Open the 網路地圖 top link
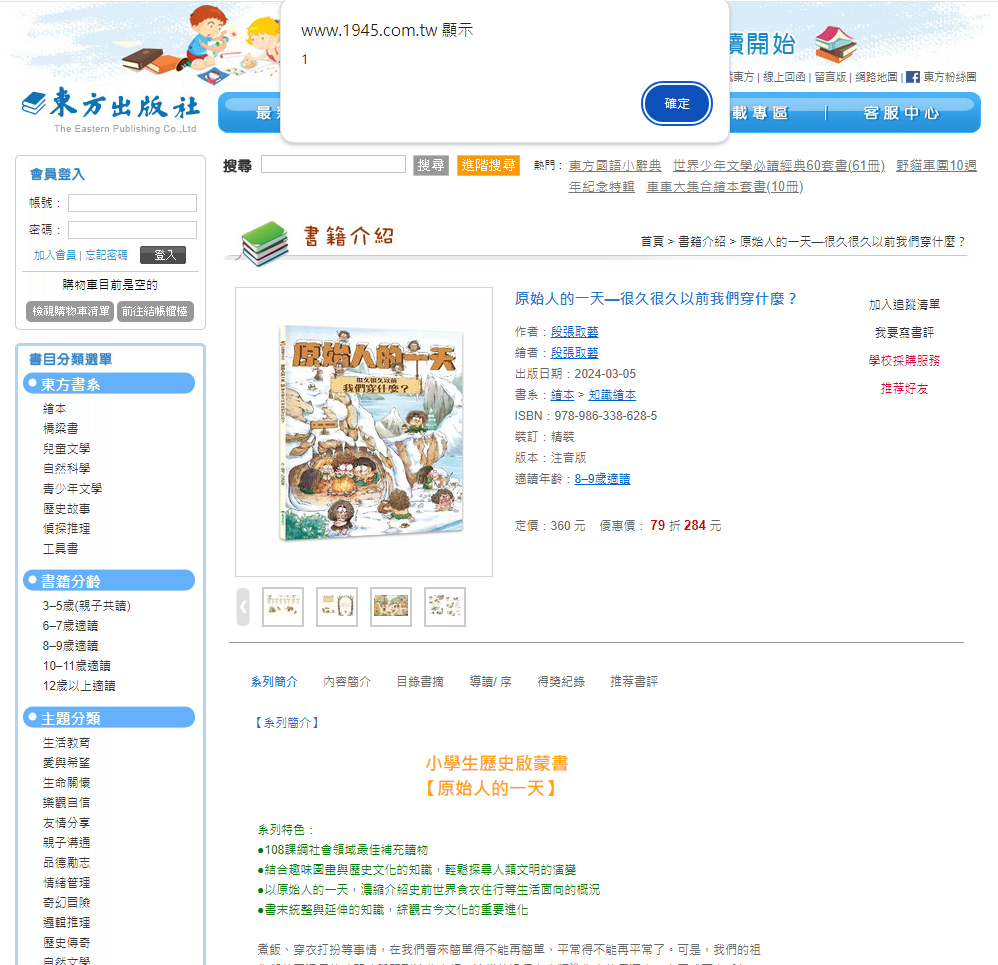998x965 pixels. (x=876, y=77)
